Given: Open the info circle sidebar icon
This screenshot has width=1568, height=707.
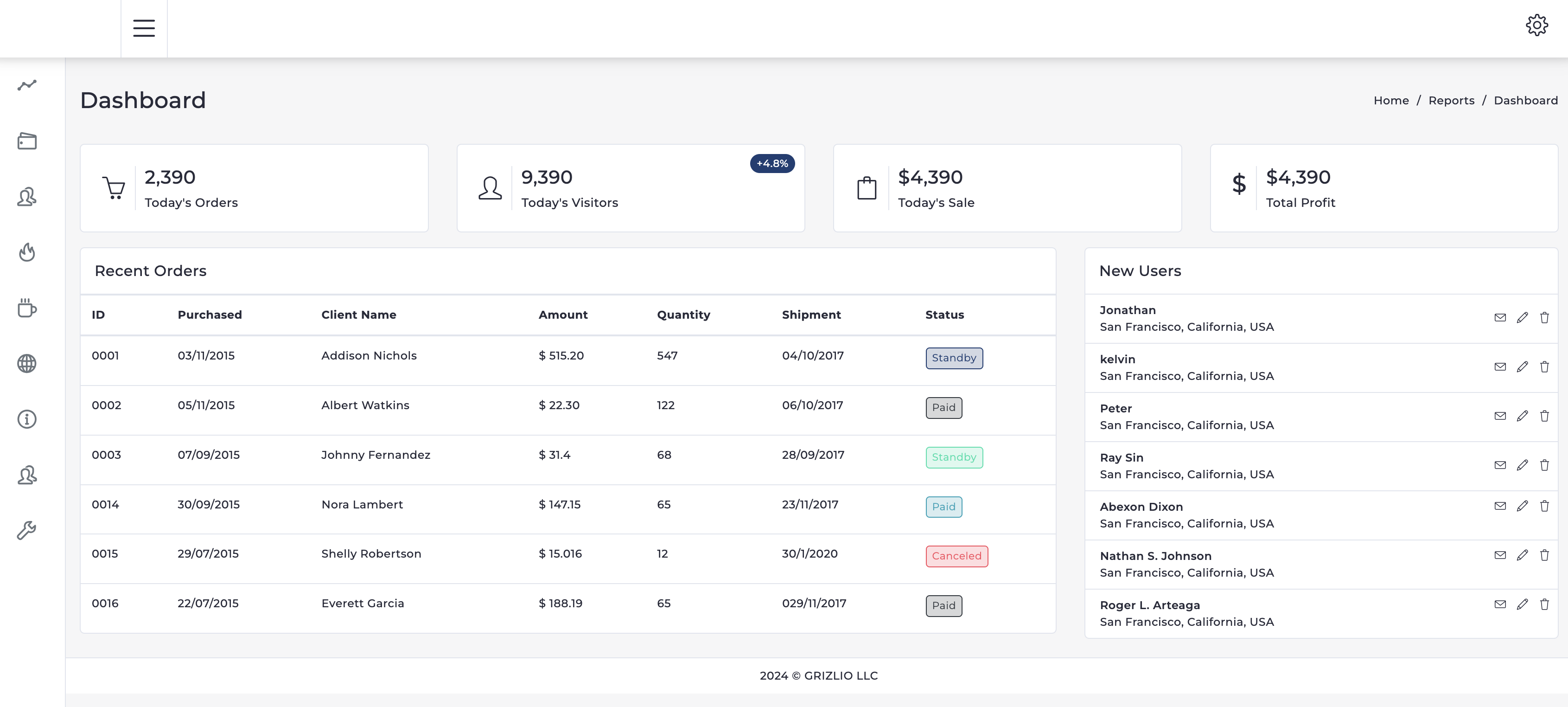Looking at the screenshot, I should tap(27, 419).
